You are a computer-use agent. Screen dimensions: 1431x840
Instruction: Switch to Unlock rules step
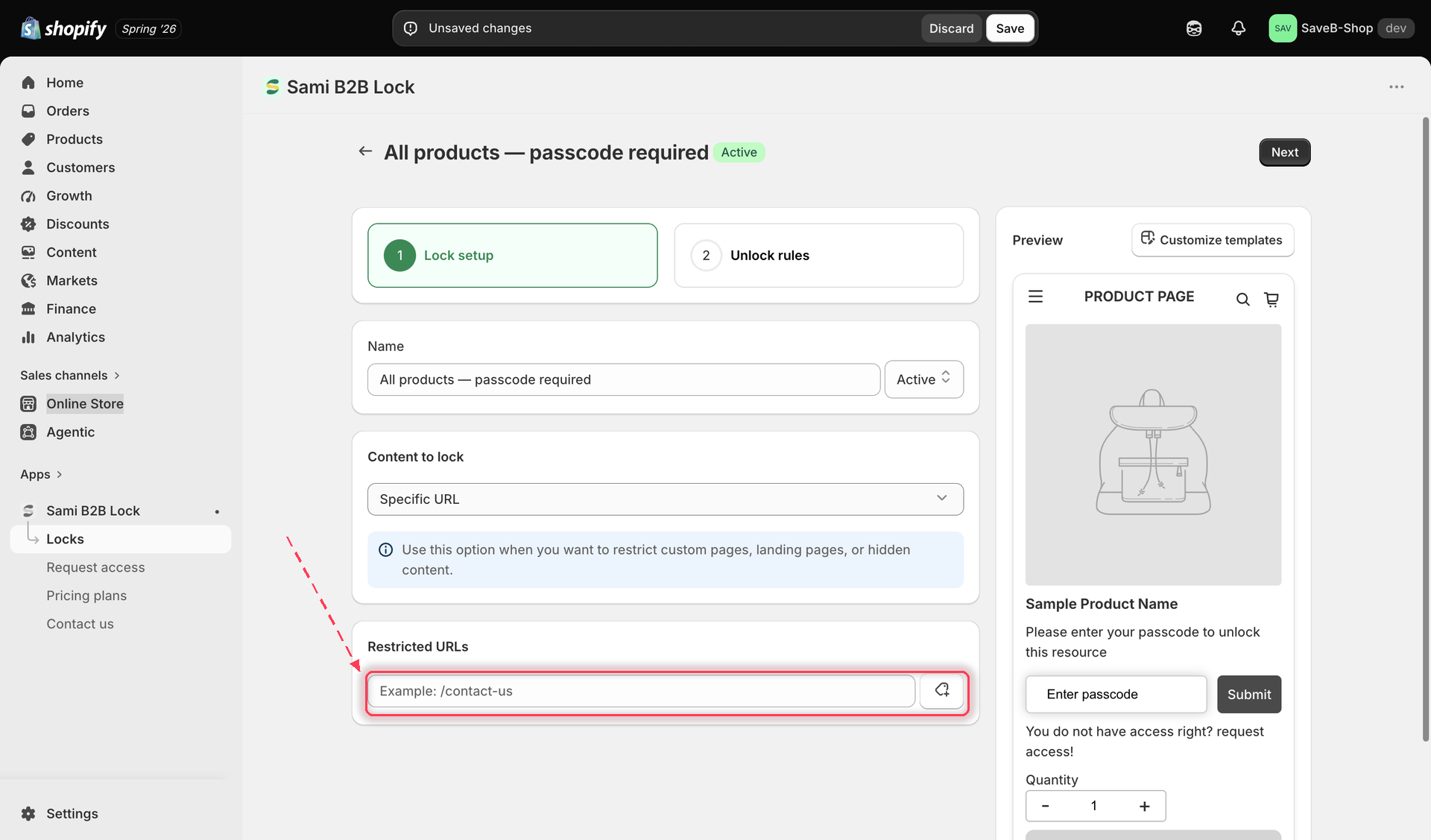point(818,256)
